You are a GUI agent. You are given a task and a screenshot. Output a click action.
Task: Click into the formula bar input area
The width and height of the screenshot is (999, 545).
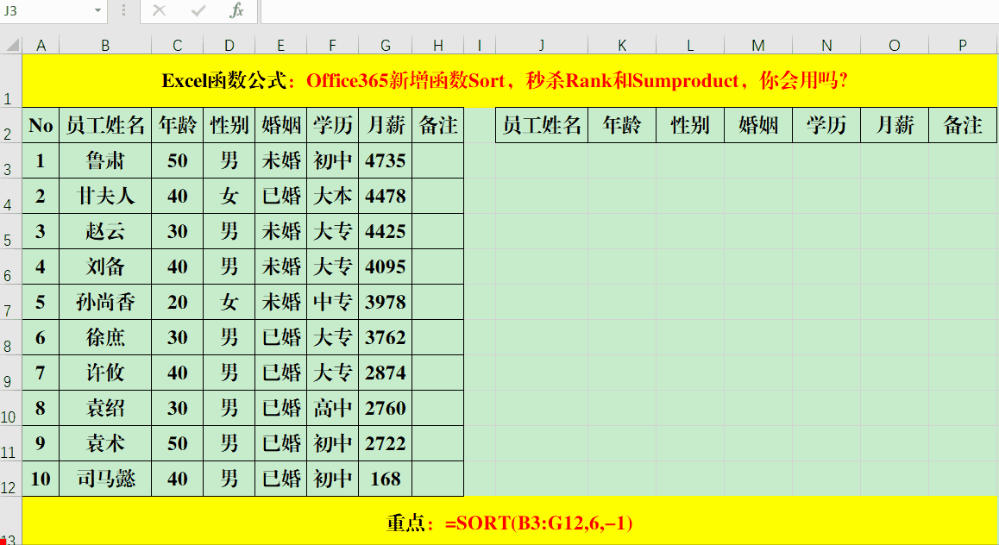tap(629, 10)
